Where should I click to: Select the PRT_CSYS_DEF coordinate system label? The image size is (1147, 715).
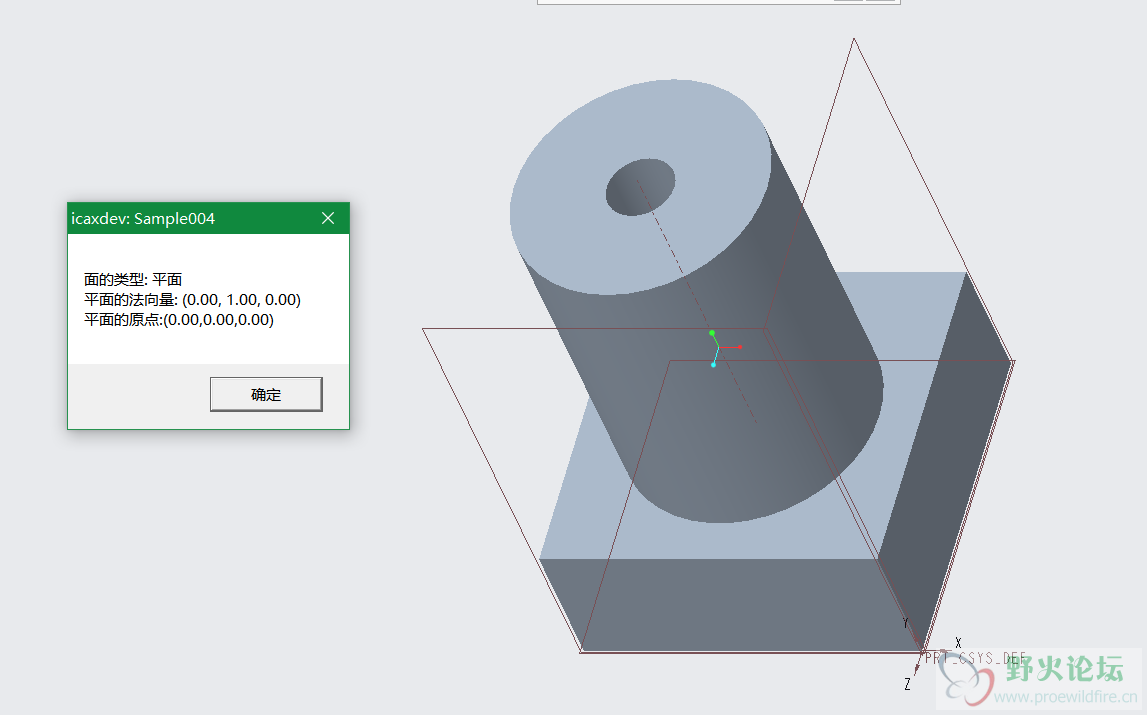tap(976, 658)
